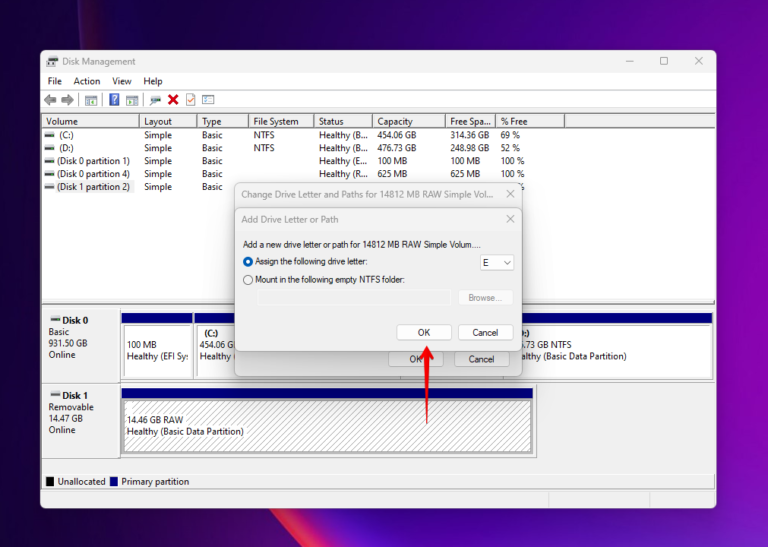The image size is (768, 547).
Task: Click the red X delete toolbar icon
Action: pyautogui.click(x=173, y=100)
